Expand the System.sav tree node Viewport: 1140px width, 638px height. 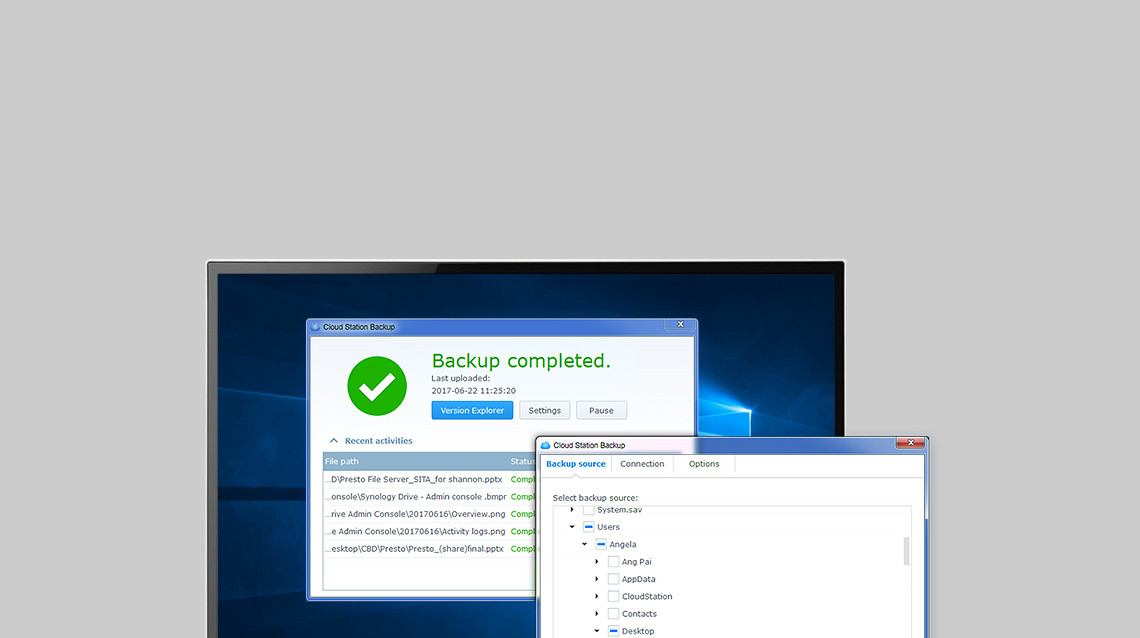pyautogui.click(x=572, y=510)
